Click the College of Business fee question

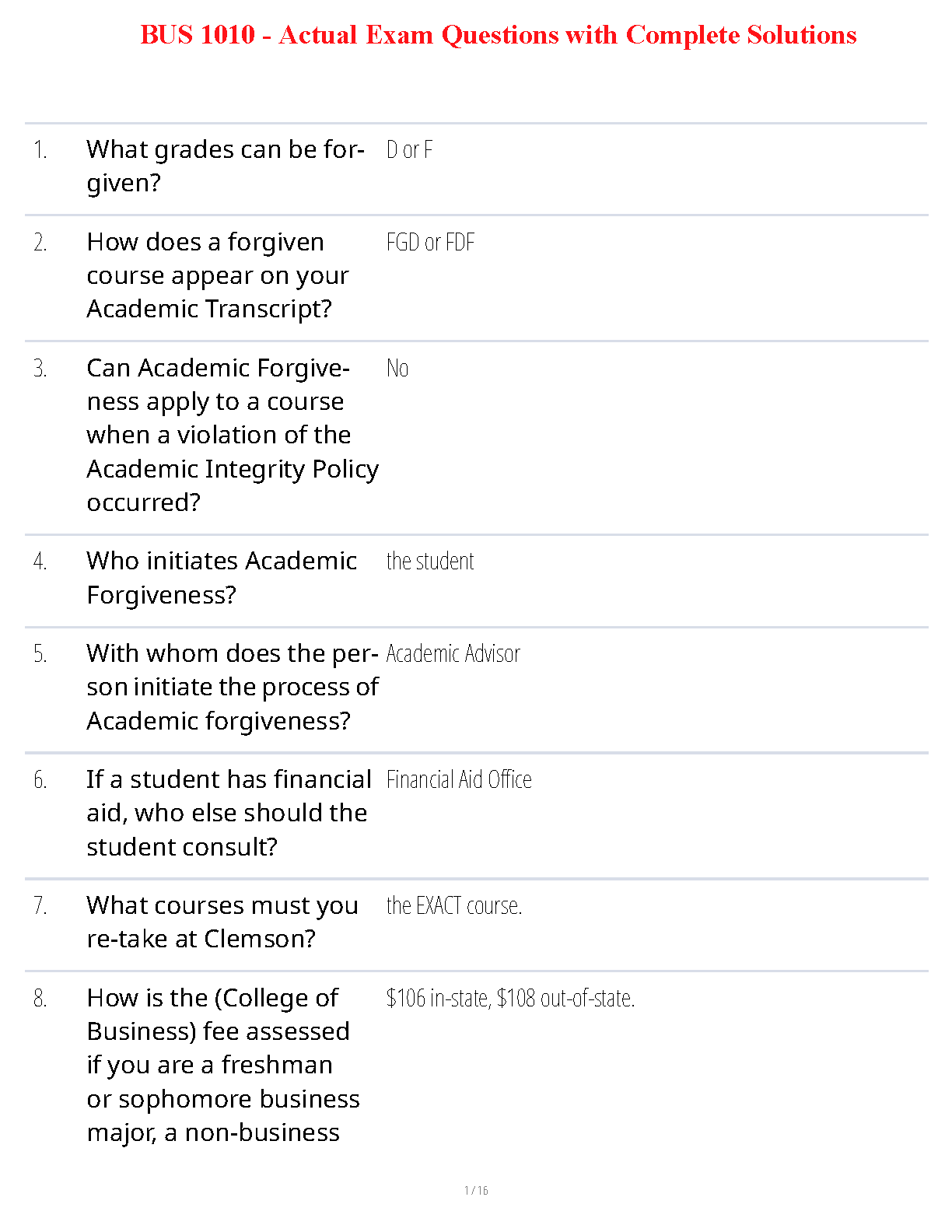coord(222,1065)
